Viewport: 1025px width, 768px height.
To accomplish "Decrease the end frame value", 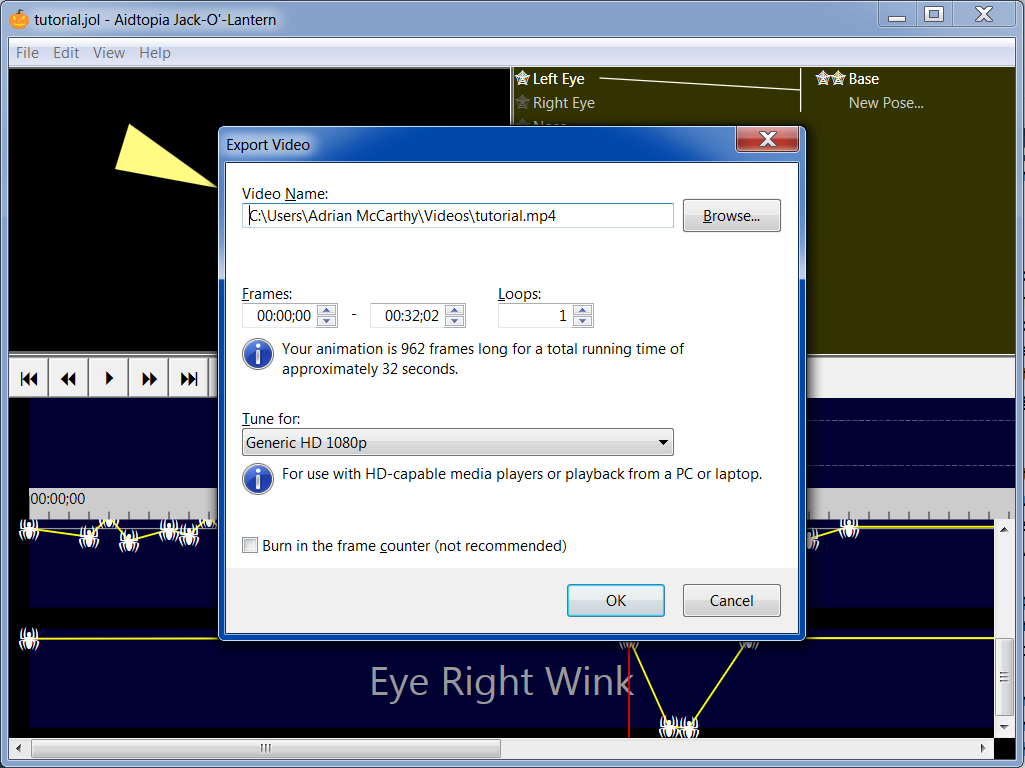I will click(x=455, y=321).
